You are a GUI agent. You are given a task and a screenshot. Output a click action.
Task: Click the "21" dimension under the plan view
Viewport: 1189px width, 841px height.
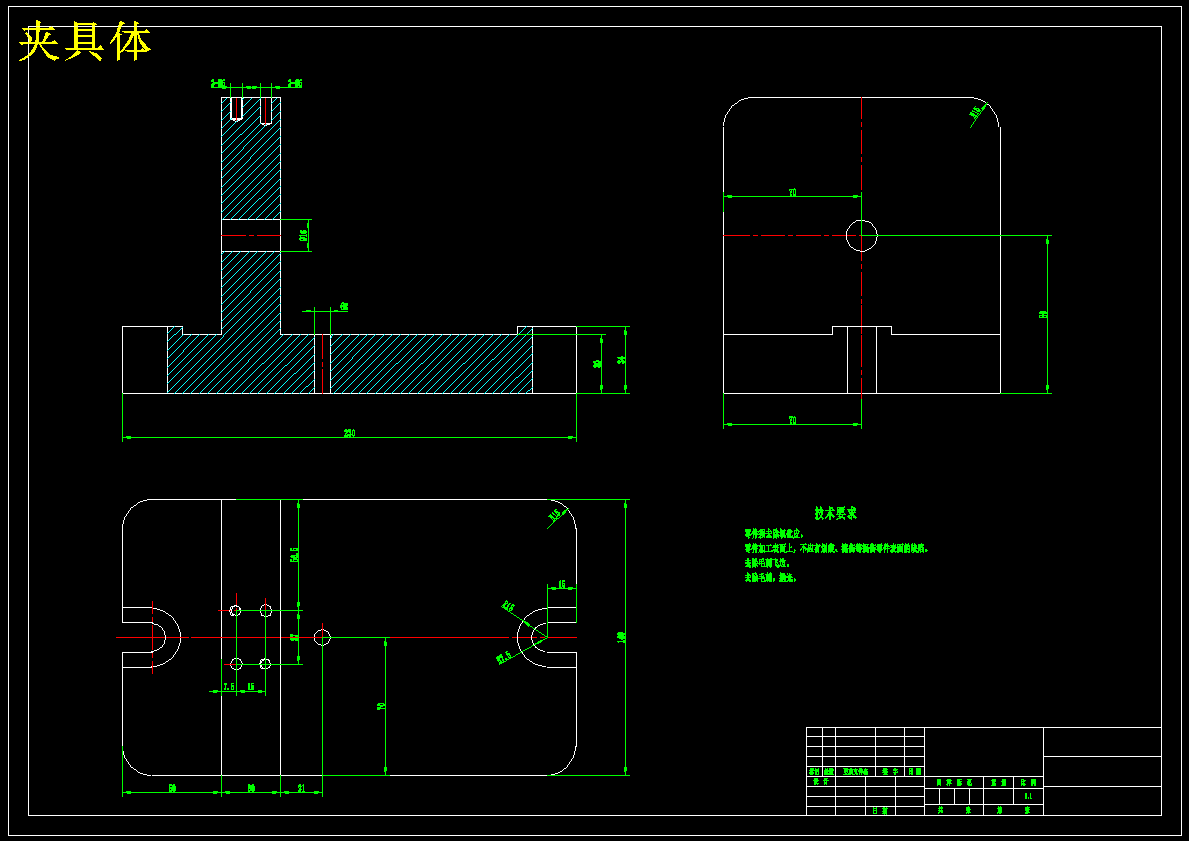click(x=300, y=789)
